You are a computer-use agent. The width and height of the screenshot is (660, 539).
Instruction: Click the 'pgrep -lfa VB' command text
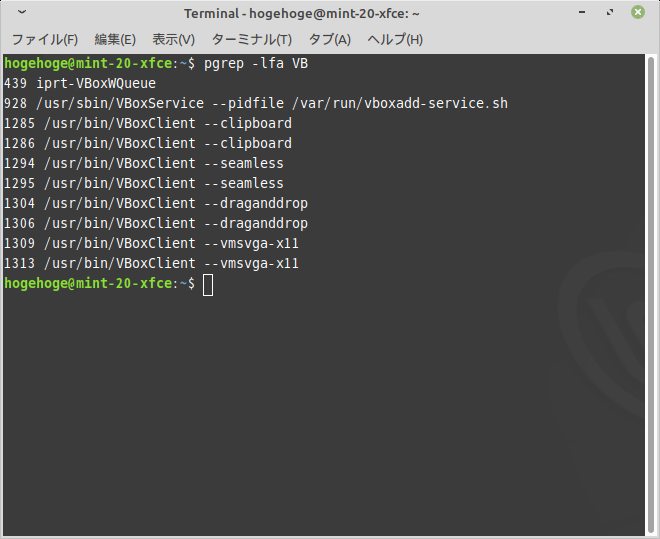(256, 64)
